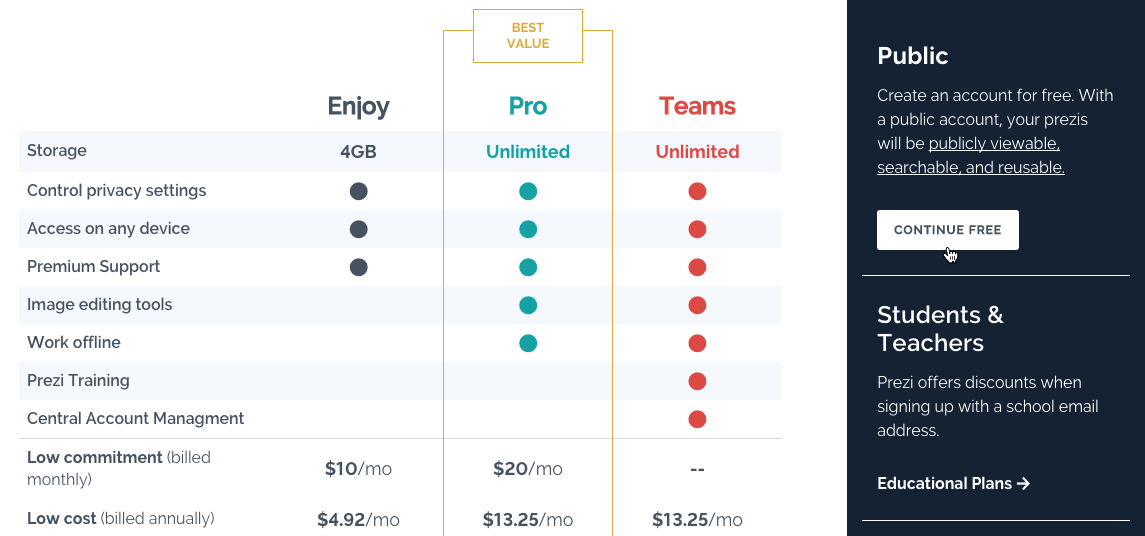The height and width of the screenshot is (536, 1145).
Task: Click the Enjoy $4.92/mo annual price
Action: [x=358, y=520]
